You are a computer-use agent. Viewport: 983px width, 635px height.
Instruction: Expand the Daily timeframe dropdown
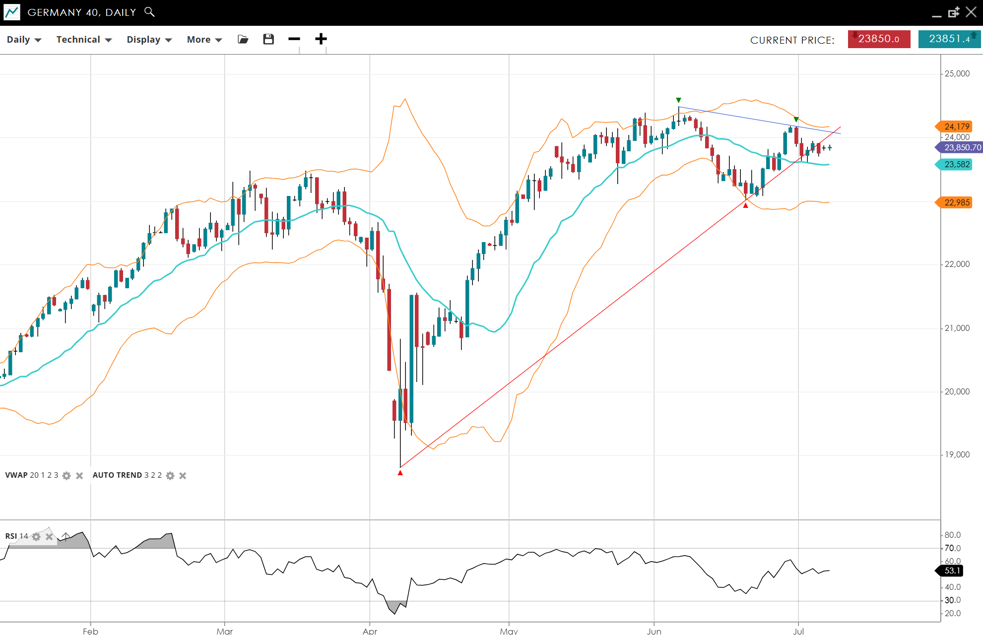coord(24,40)
